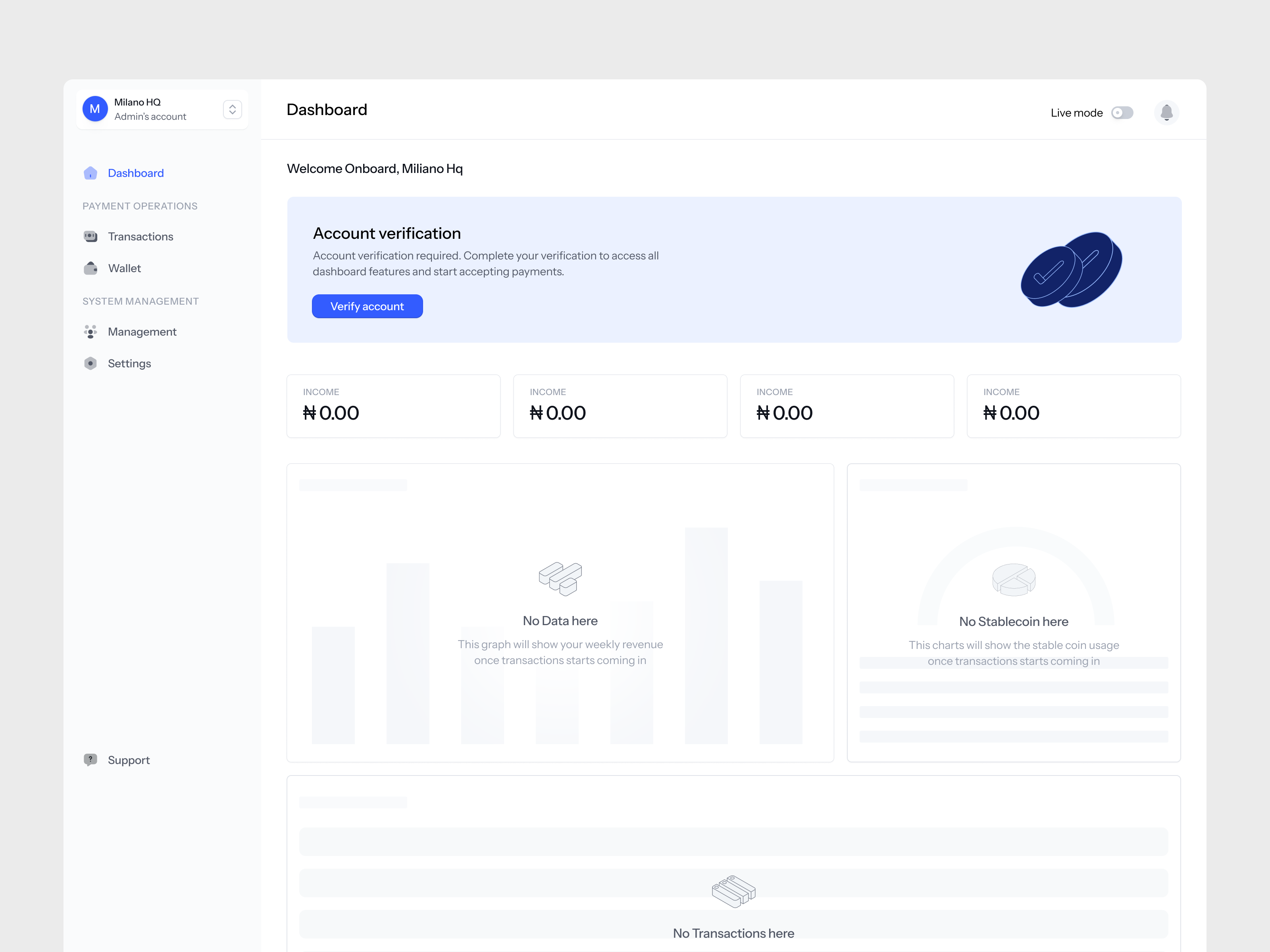Click the Support question mark icon
Viewport: 1270px width, 952px height.
[91, 760]
